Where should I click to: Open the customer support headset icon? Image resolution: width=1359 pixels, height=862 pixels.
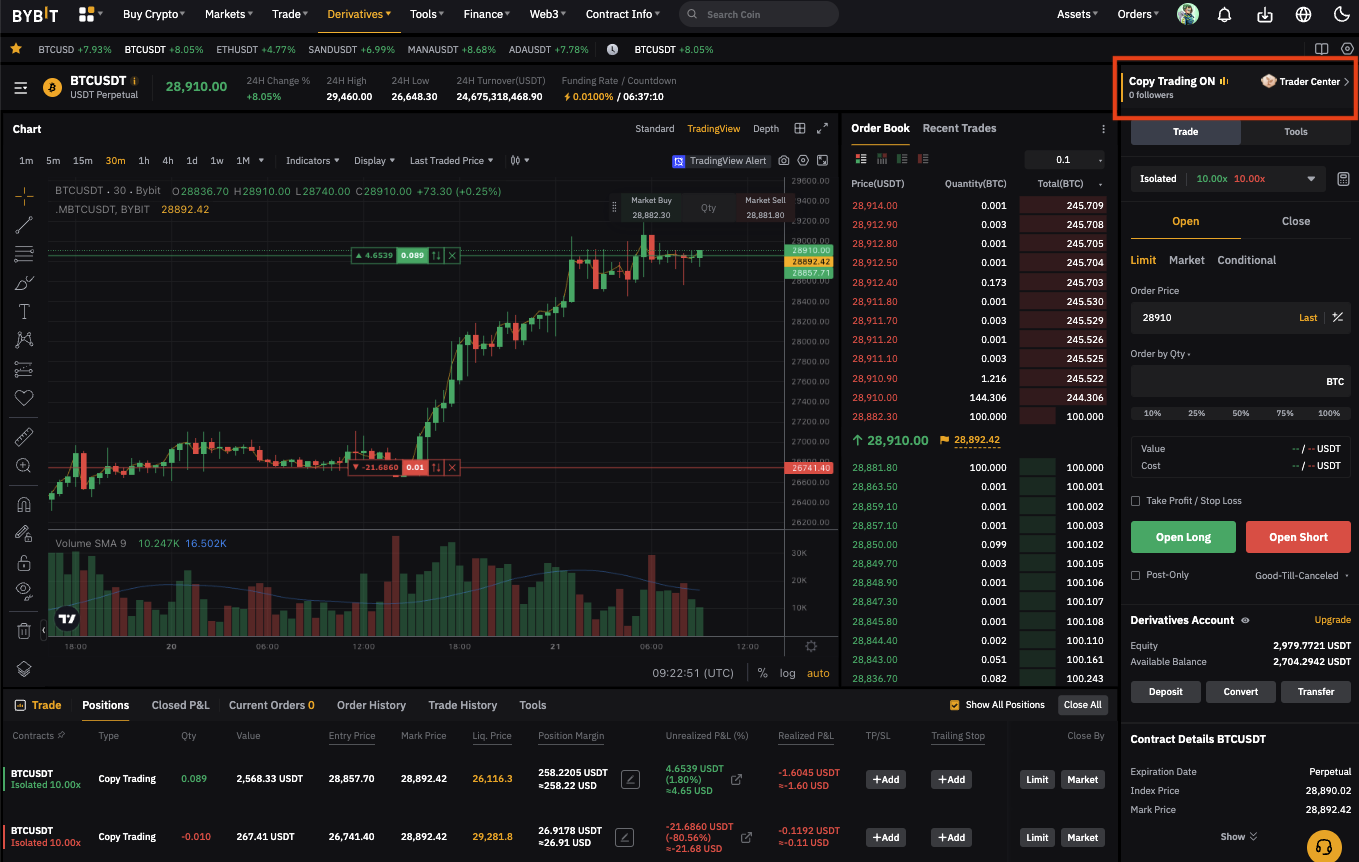pos(1324,847)
